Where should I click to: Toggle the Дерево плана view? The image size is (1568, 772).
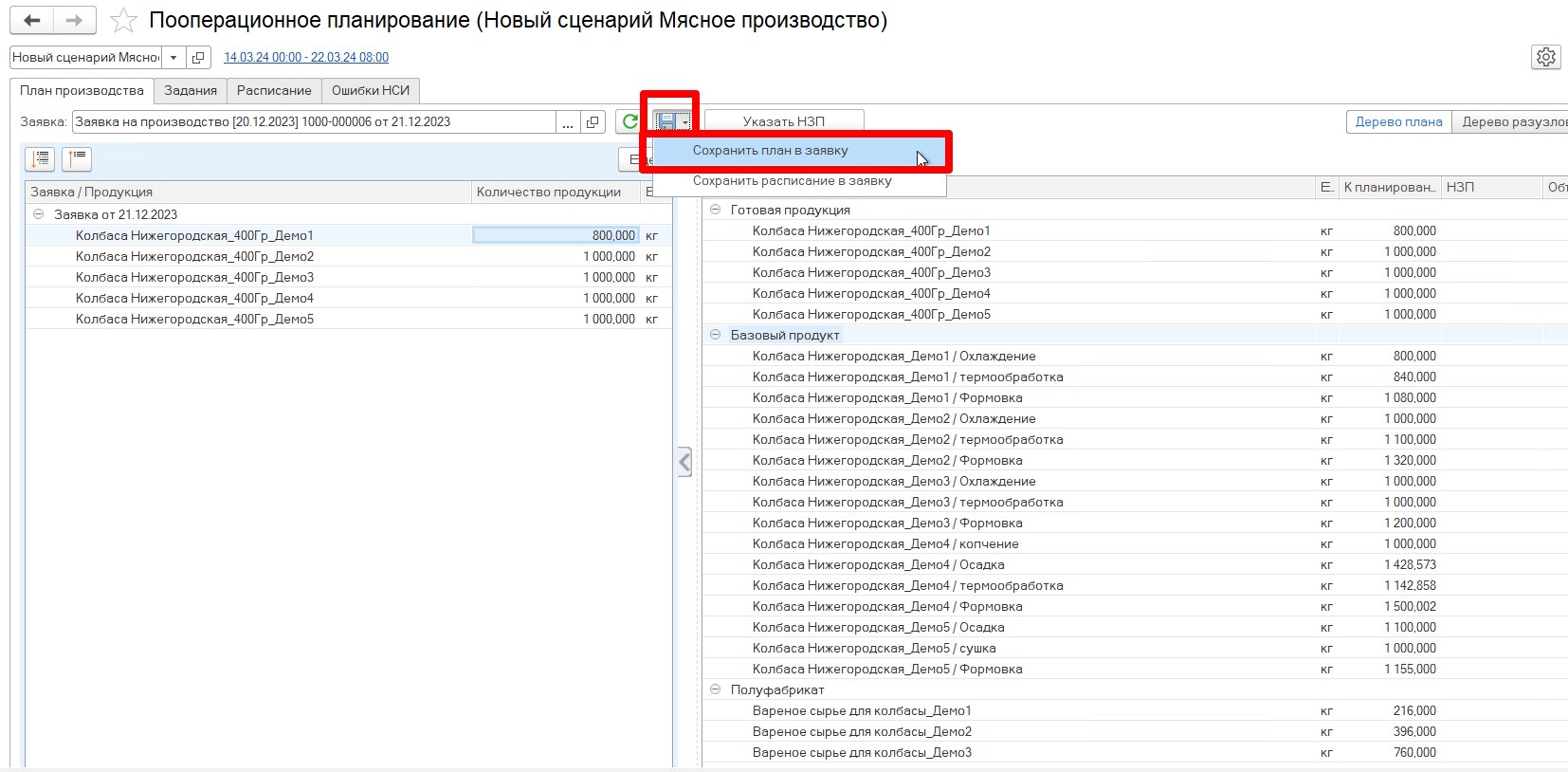tap(1398, 121)
